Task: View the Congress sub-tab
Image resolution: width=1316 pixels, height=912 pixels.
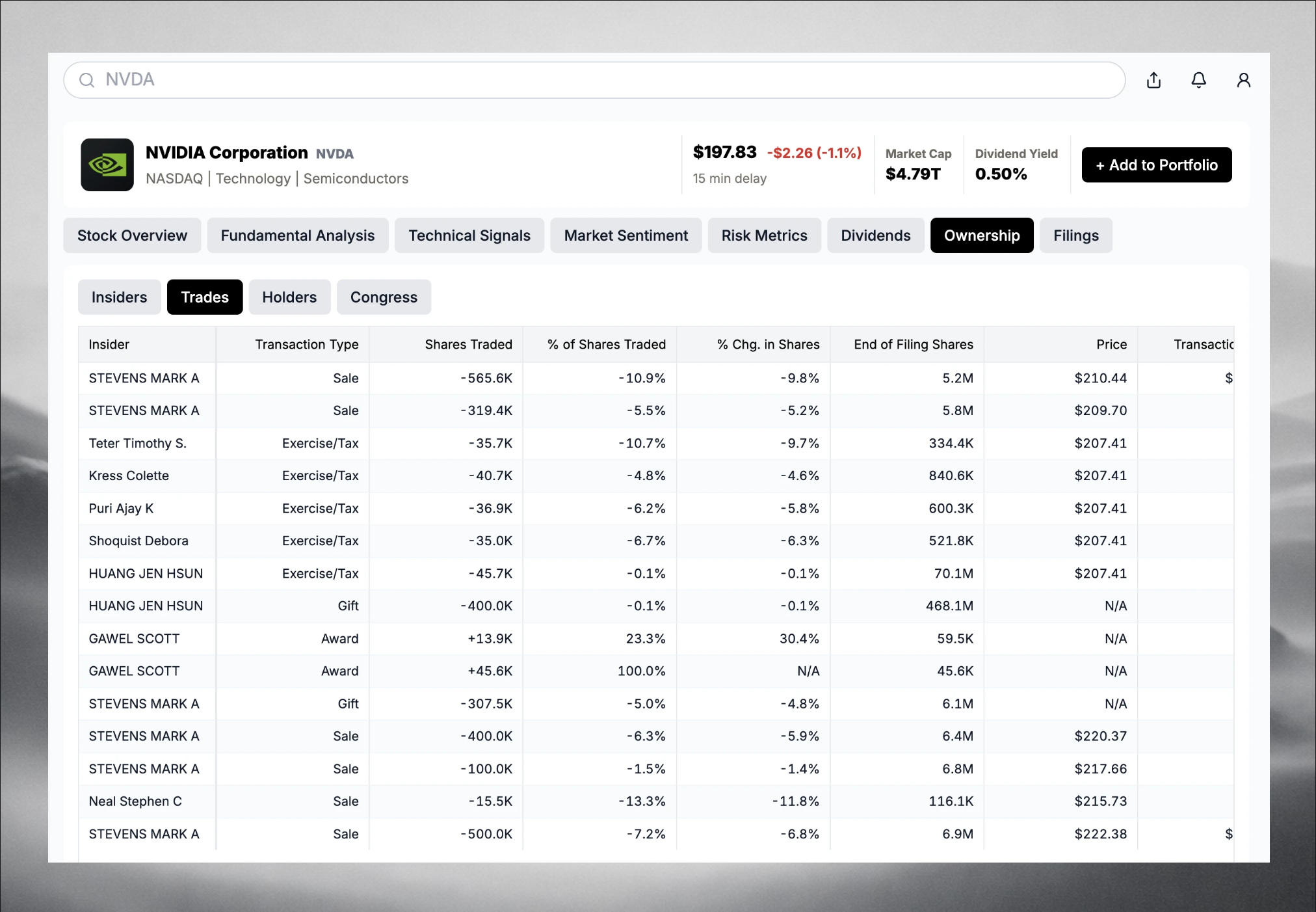Action: pos(384,297)
